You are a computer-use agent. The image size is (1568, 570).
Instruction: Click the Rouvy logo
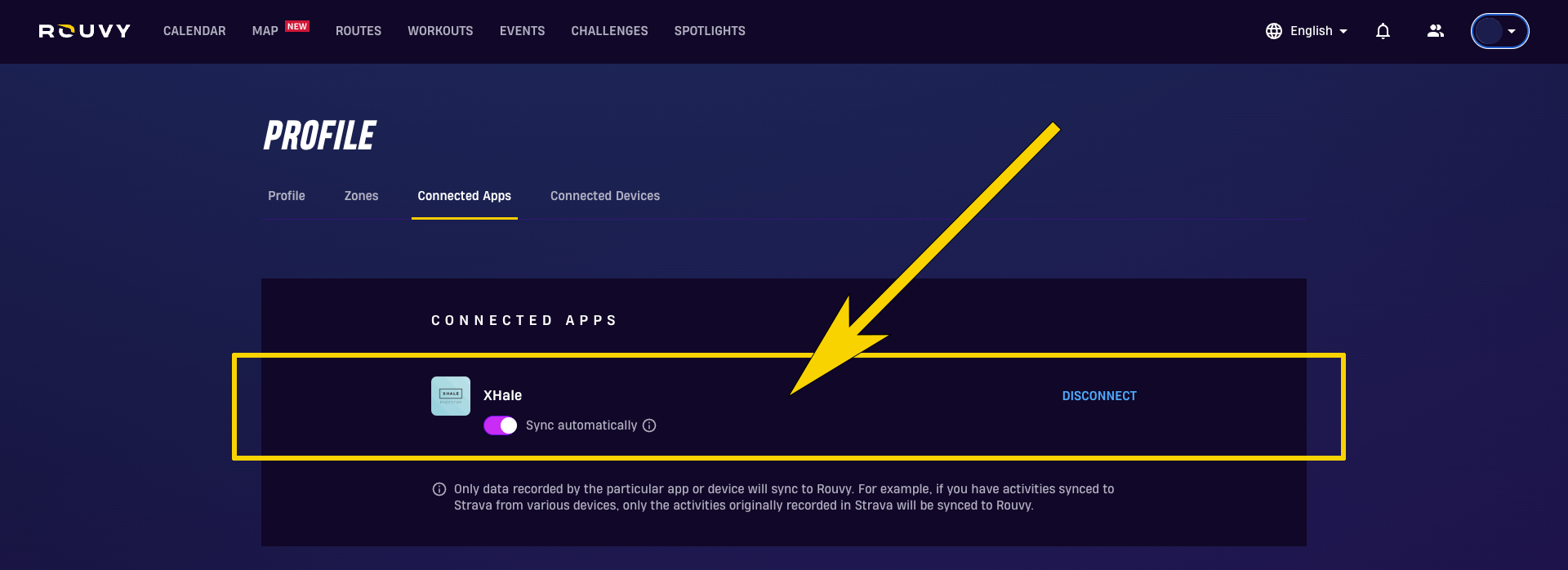pyautogui.click(x=85, y=31)
